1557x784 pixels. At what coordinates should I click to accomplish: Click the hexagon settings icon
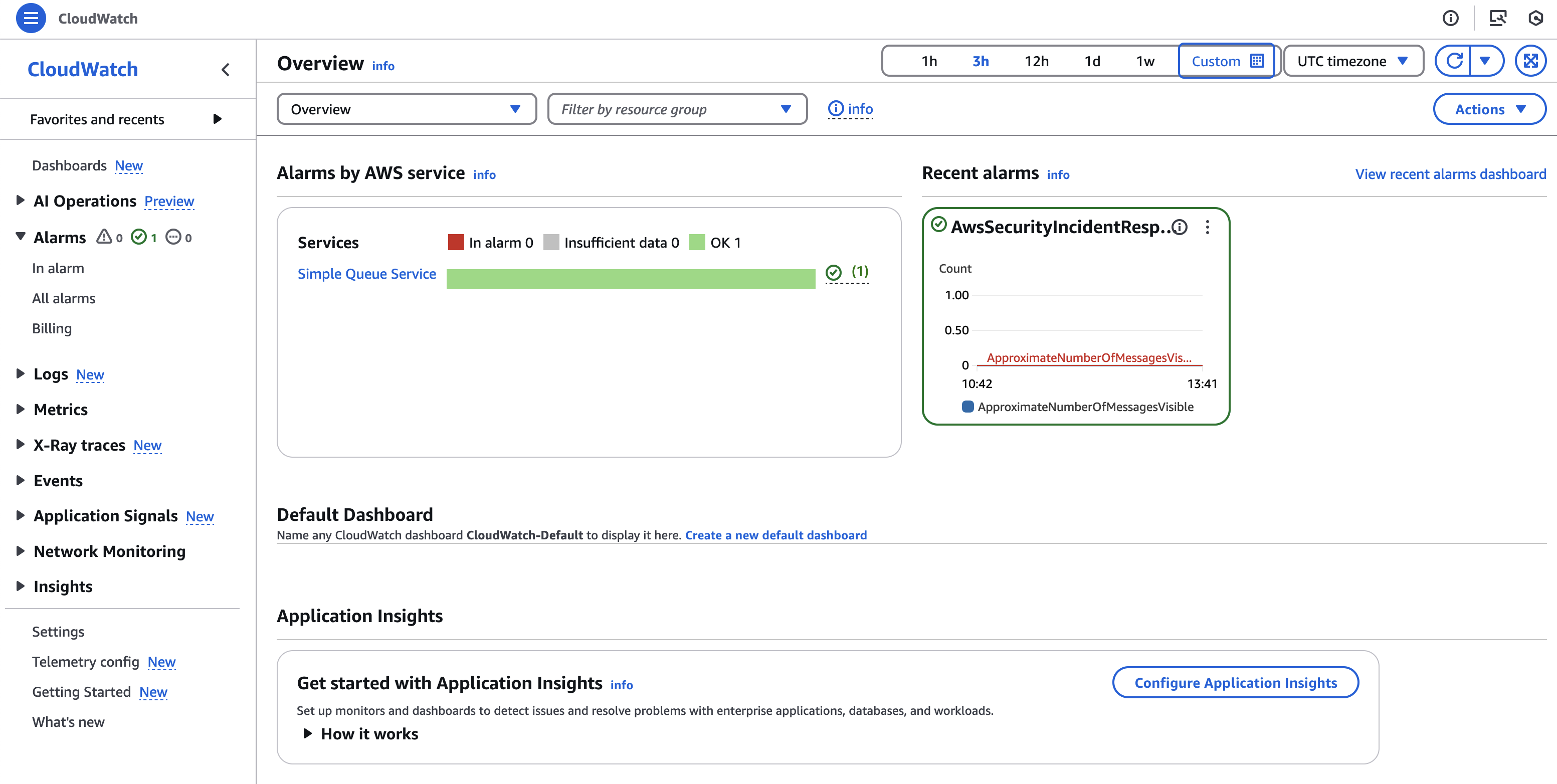1536,18
